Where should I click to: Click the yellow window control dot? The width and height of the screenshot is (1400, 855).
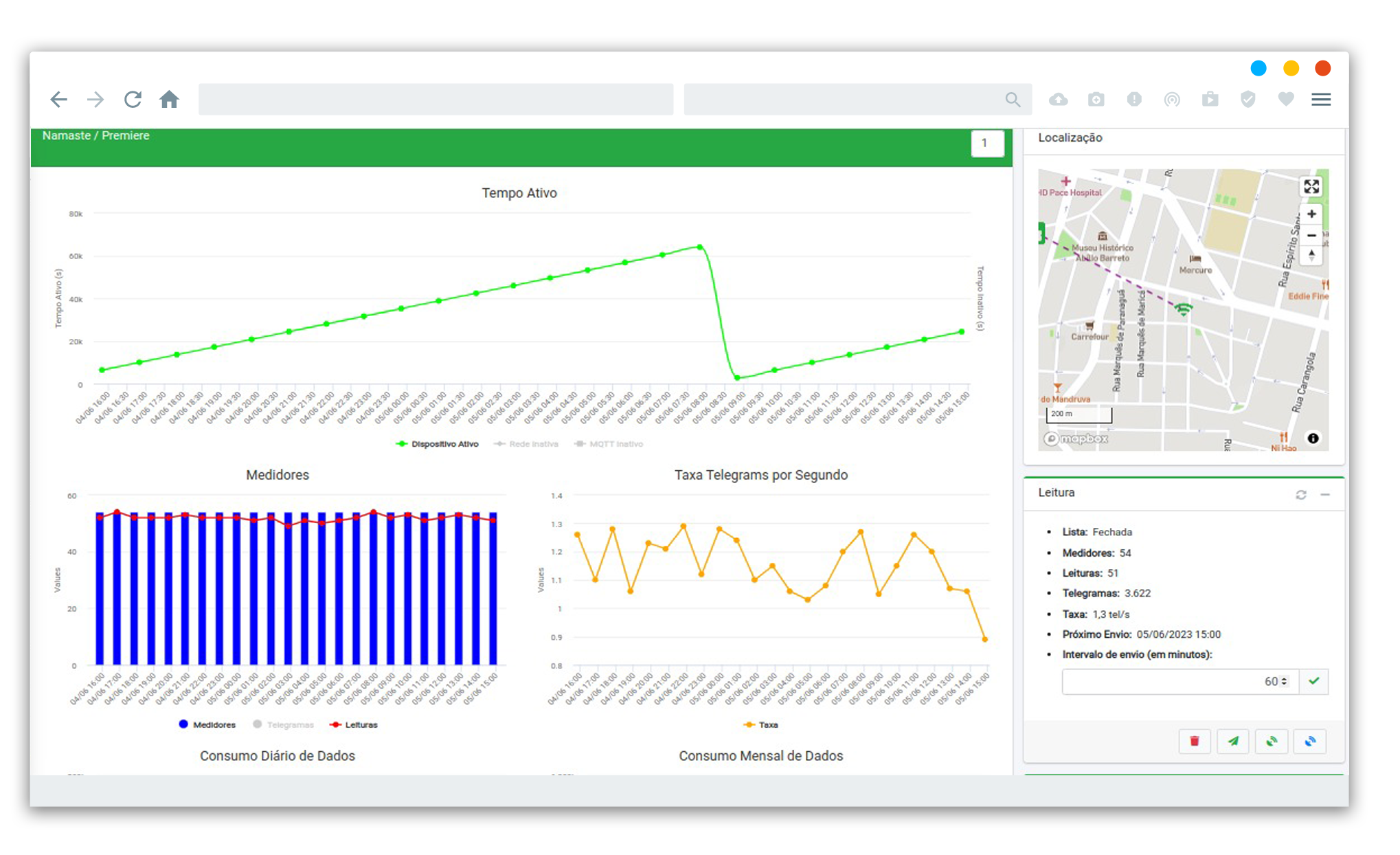tap(1291, 68)
